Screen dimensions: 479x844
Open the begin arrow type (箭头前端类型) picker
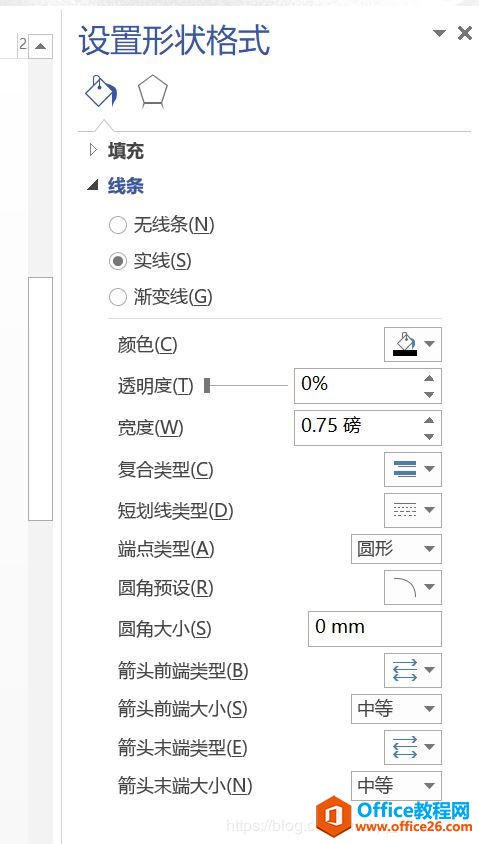[x=413, y=670]
